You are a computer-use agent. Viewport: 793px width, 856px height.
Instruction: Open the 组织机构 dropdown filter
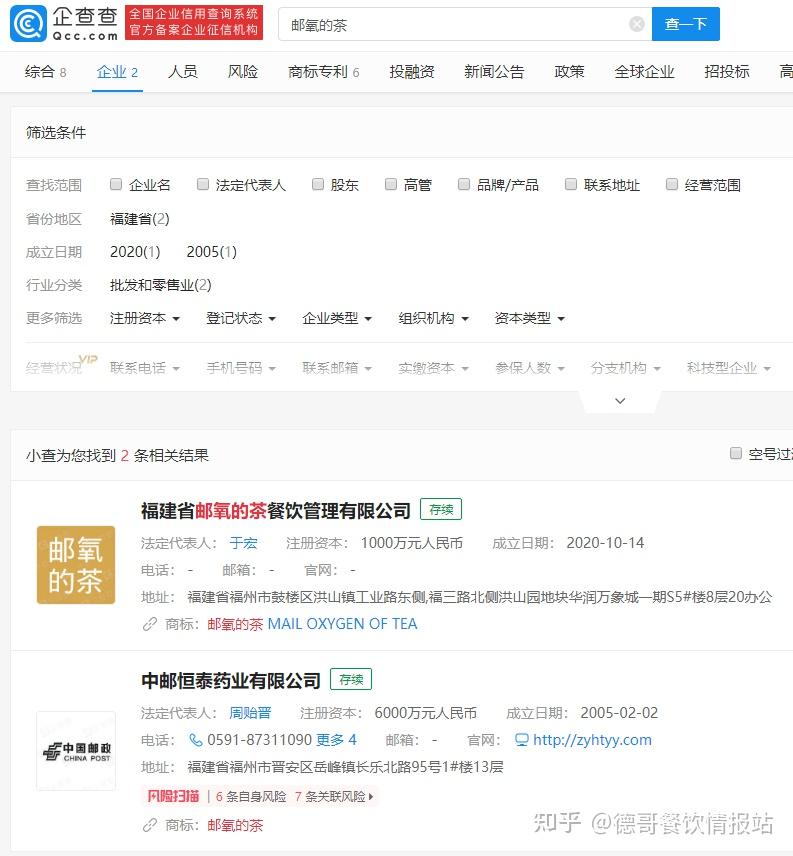point(433,318)
